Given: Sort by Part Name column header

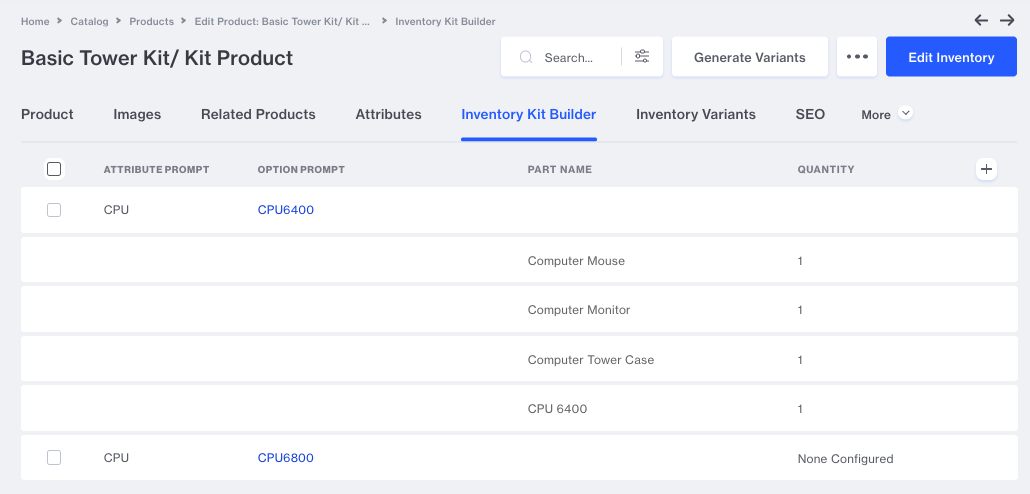Looking at the screenshot, I should click(x=560, y=169).
